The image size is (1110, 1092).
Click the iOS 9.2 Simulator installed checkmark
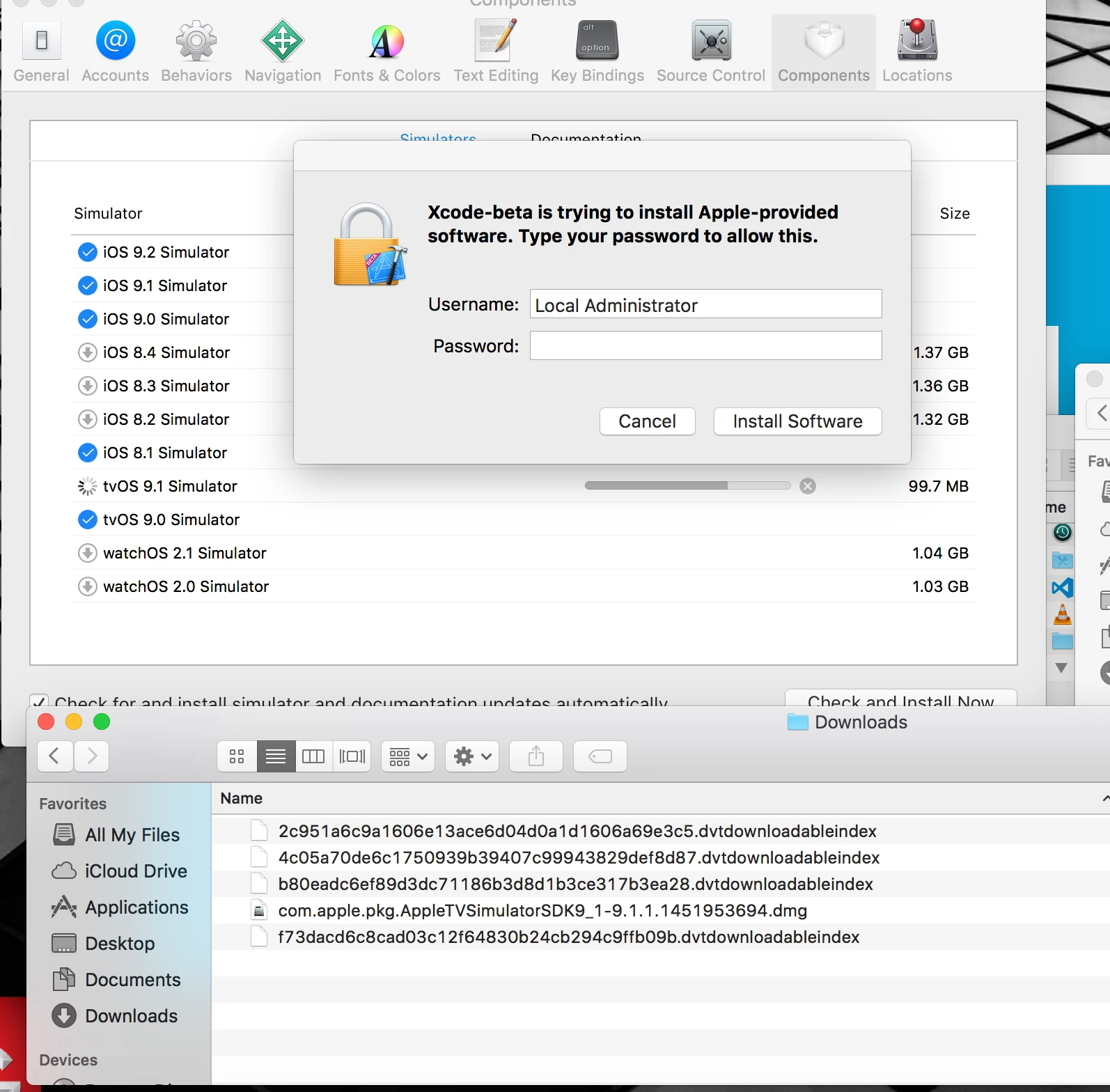(x=87, y=252)
